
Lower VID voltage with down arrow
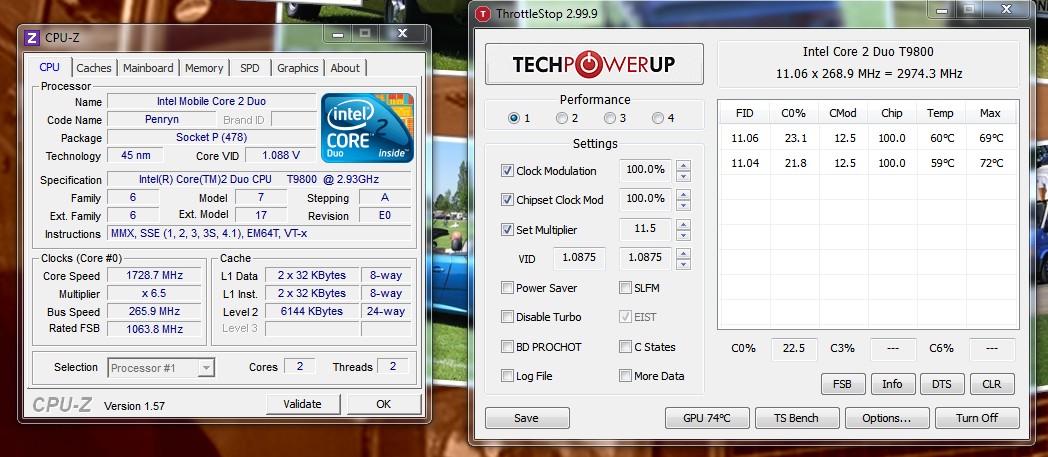pyautogui.click(x=683, y=265)
